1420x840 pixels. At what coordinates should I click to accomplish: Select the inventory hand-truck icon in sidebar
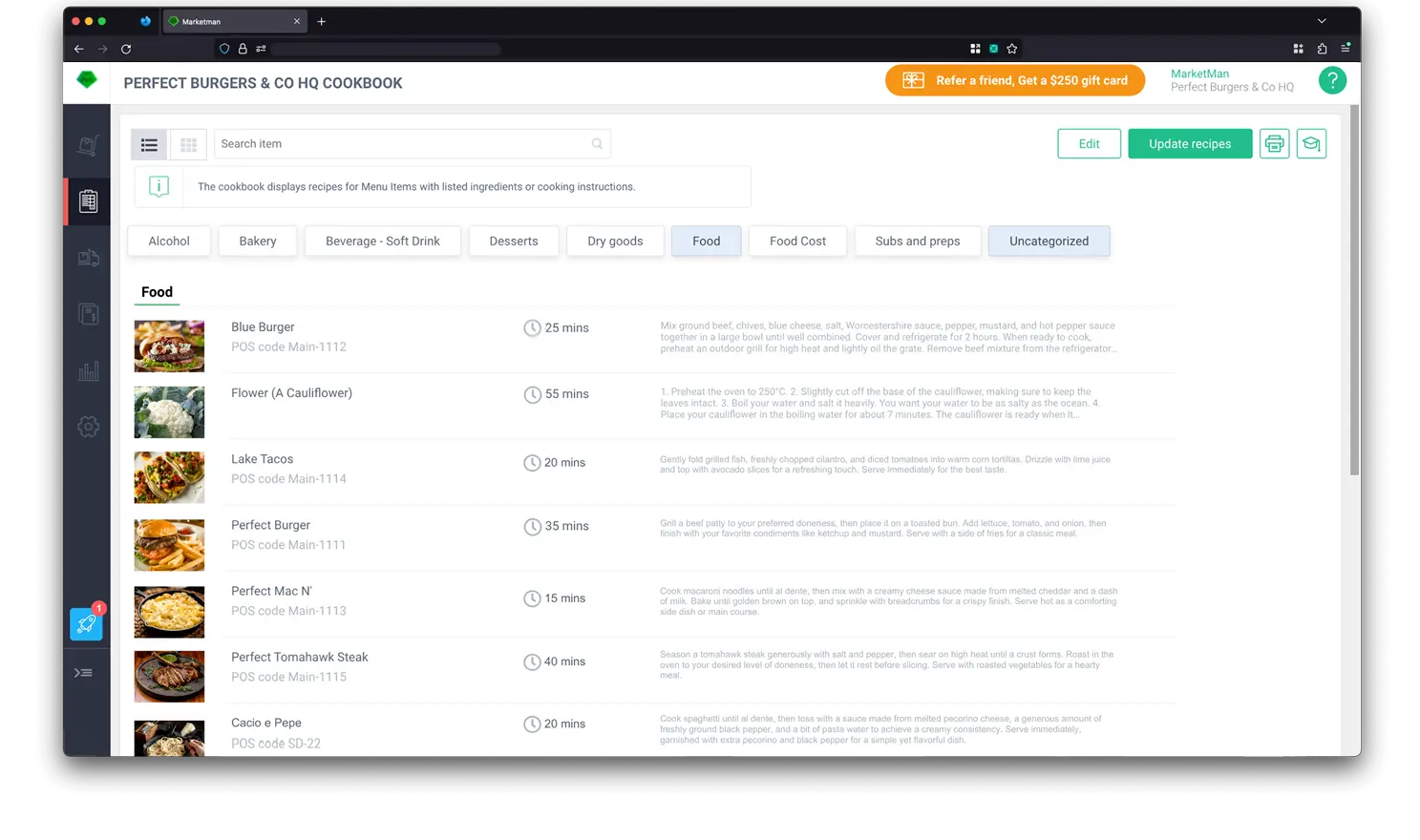pos(88,145)
